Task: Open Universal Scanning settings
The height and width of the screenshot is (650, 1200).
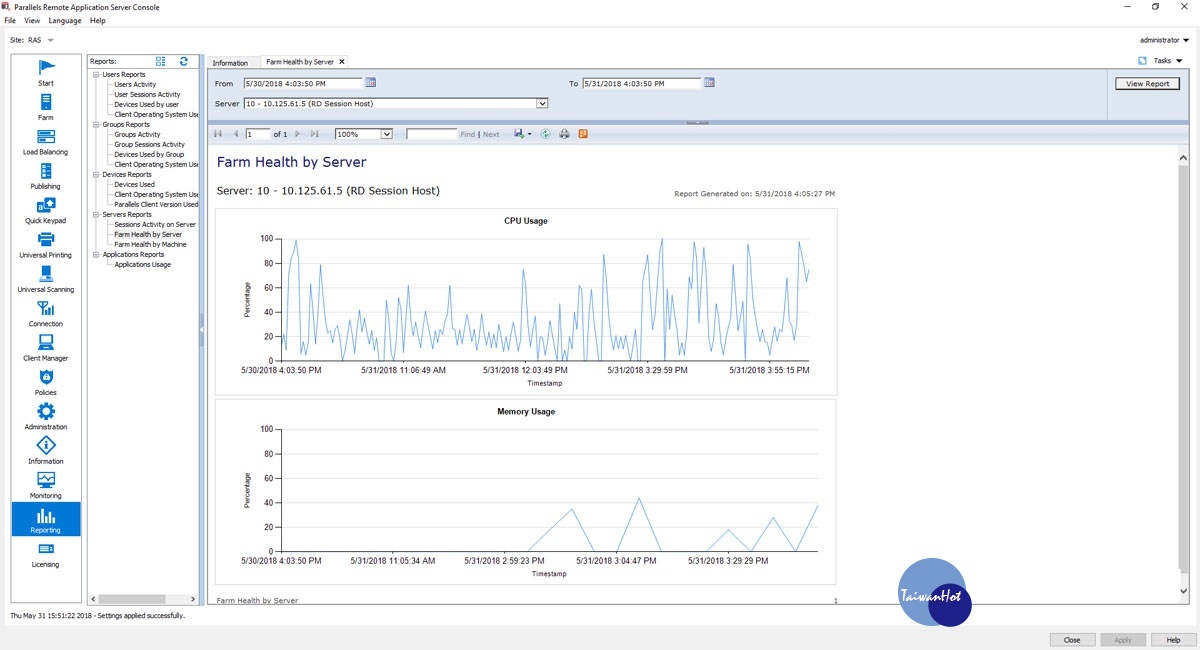Action: (x=46, y=279)
